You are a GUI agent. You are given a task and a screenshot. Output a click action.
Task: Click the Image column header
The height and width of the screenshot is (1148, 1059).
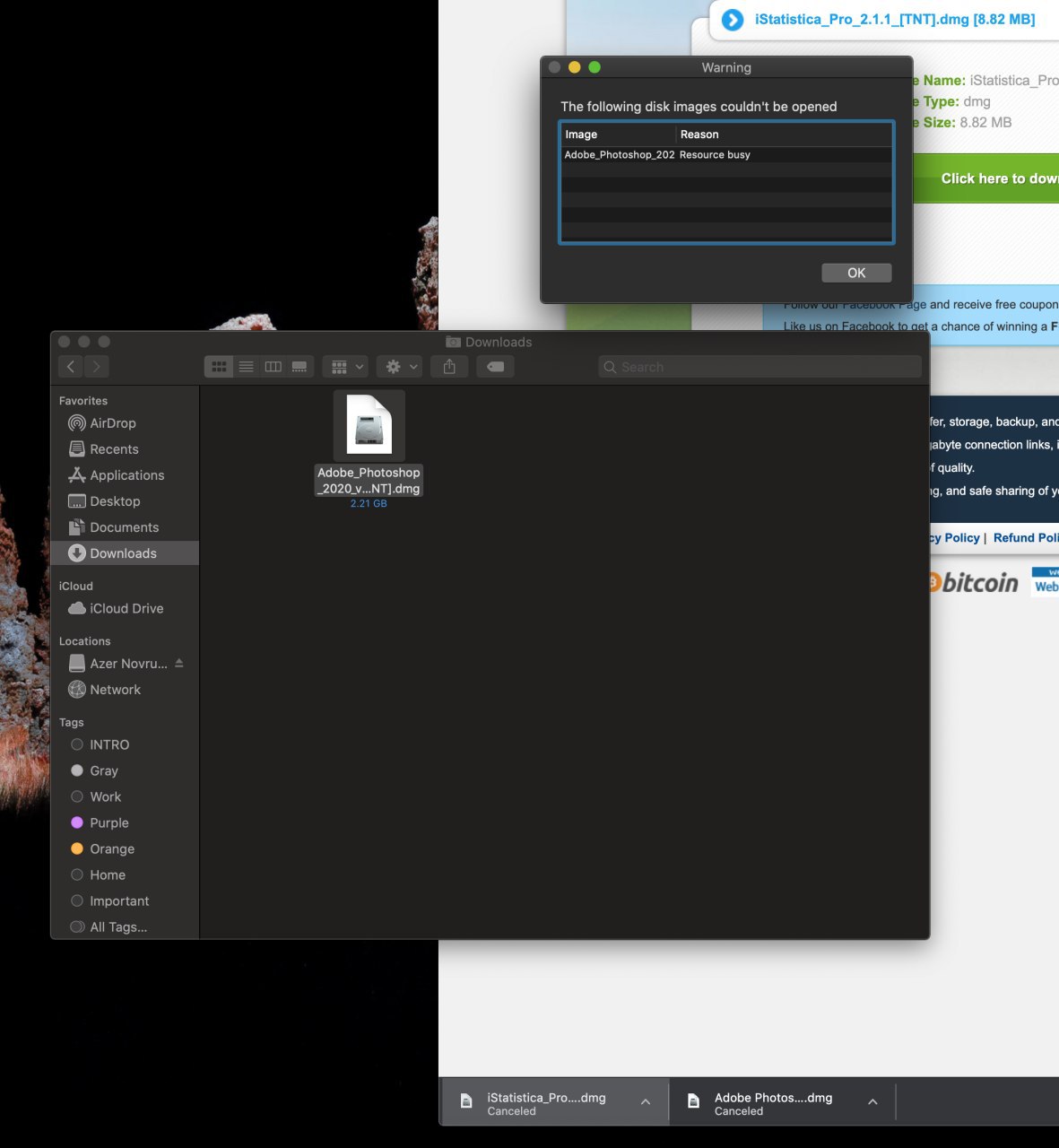coord(618,135)
